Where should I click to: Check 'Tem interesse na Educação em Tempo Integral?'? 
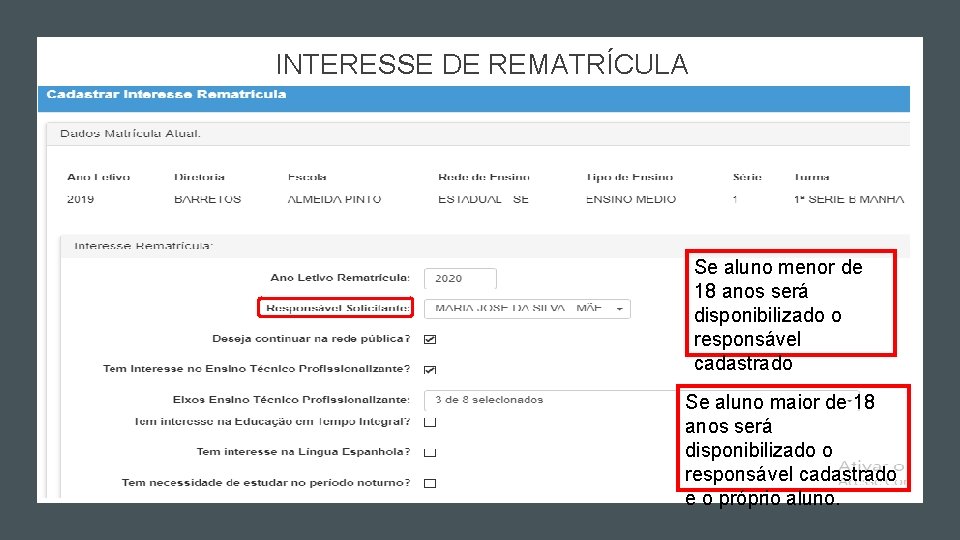click(430, 422)
